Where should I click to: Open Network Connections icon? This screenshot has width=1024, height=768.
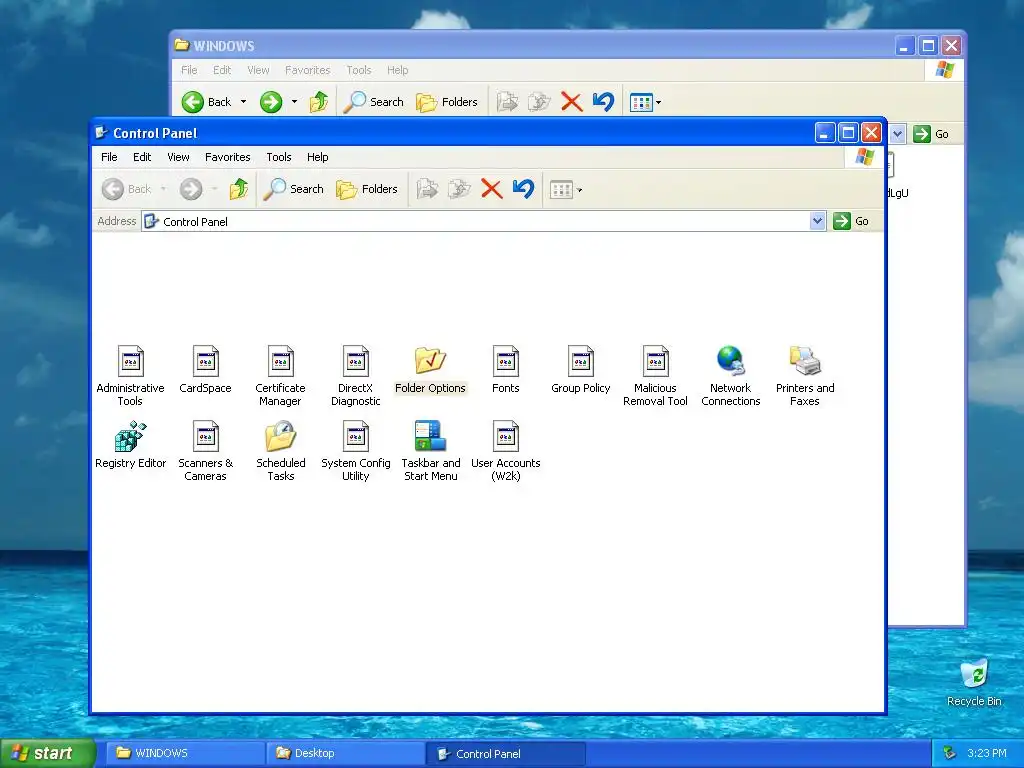point(730,376)
